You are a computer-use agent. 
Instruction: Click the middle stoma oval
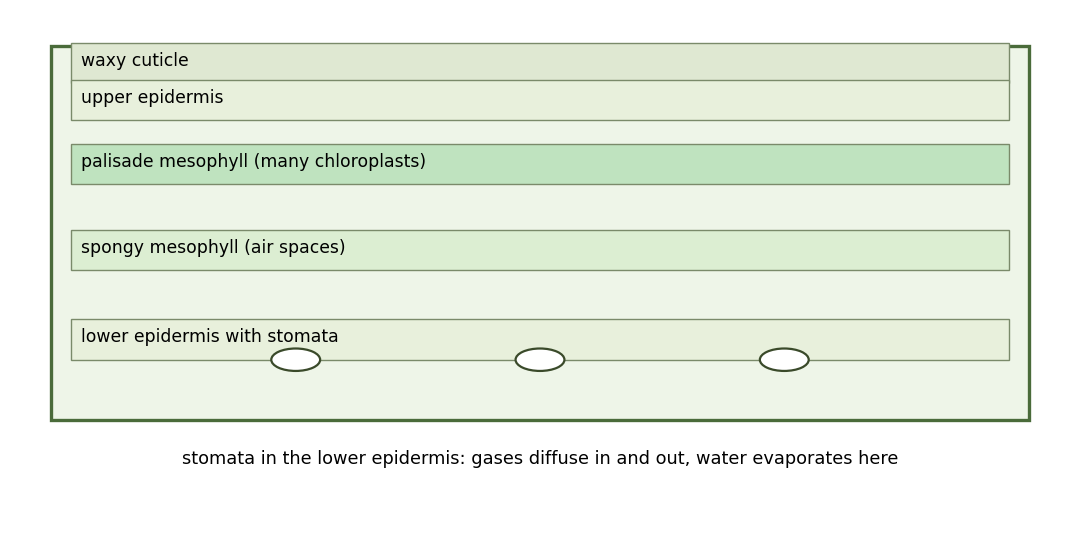pyautogui.click(x=540, y=360)
